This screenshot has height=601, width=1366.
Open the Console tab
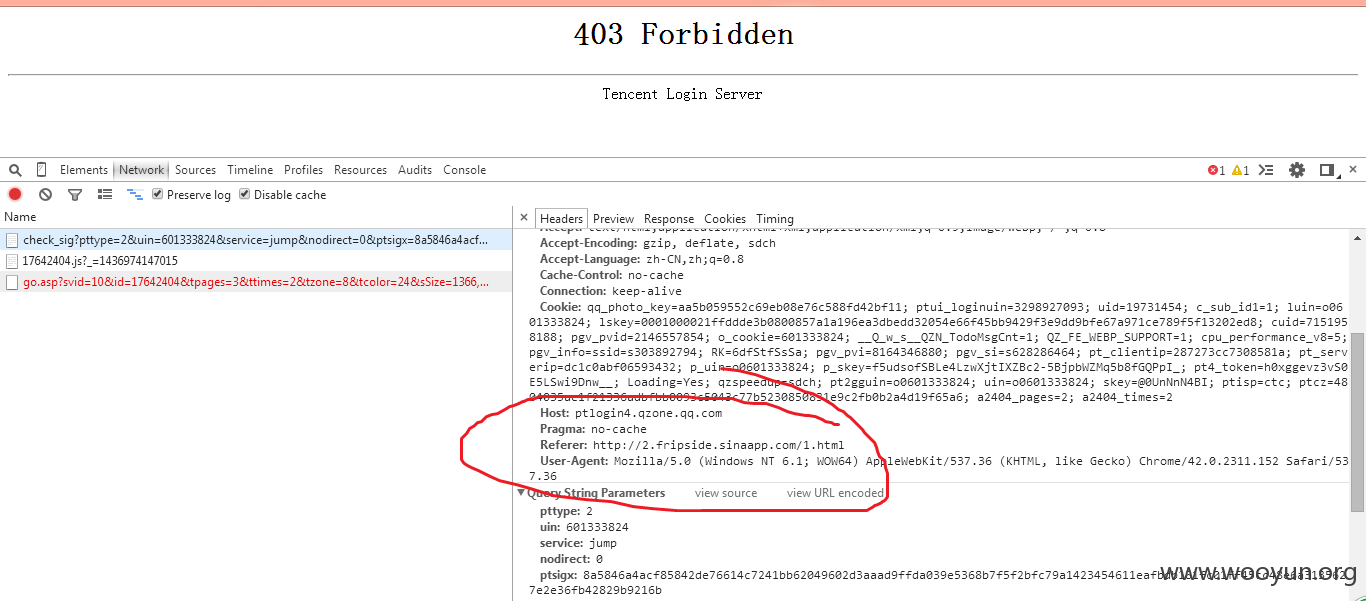click(464, 170)
